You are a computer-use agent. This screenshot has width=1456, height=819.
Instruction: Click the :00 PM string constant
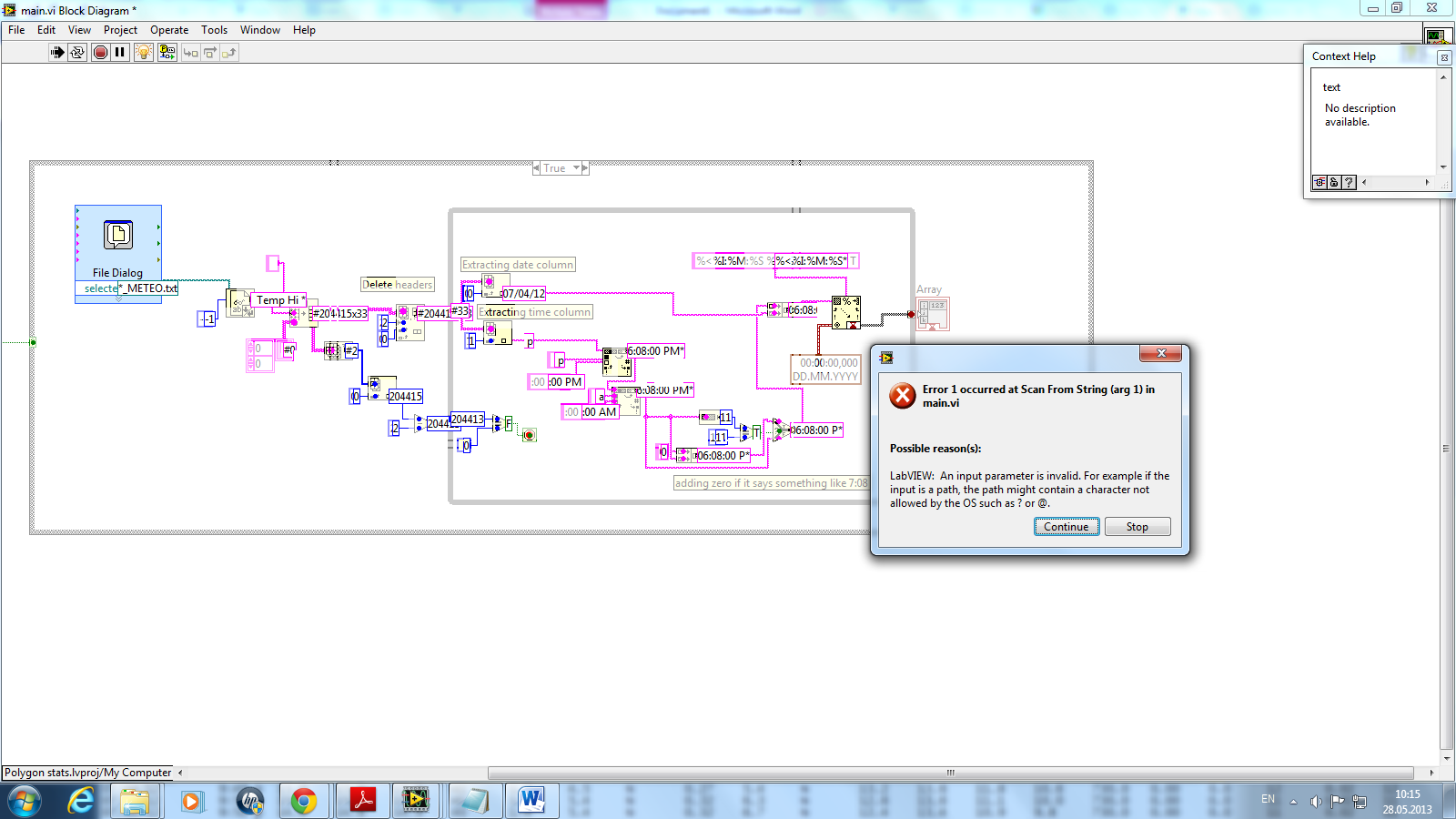(556, 382)
